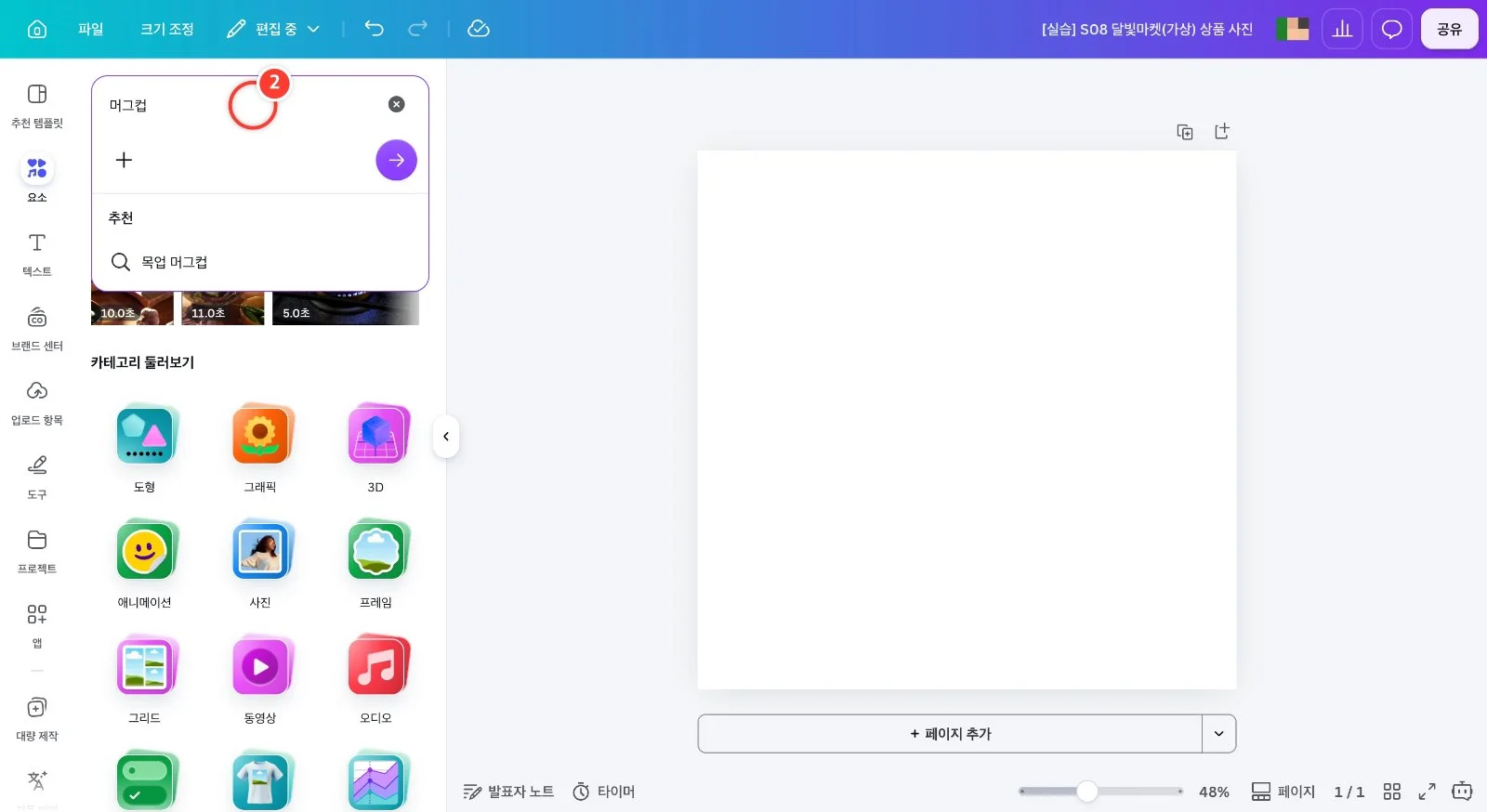Go to Canva home icon
This screenshot has height=812, width=1487.
pos(37,29)
